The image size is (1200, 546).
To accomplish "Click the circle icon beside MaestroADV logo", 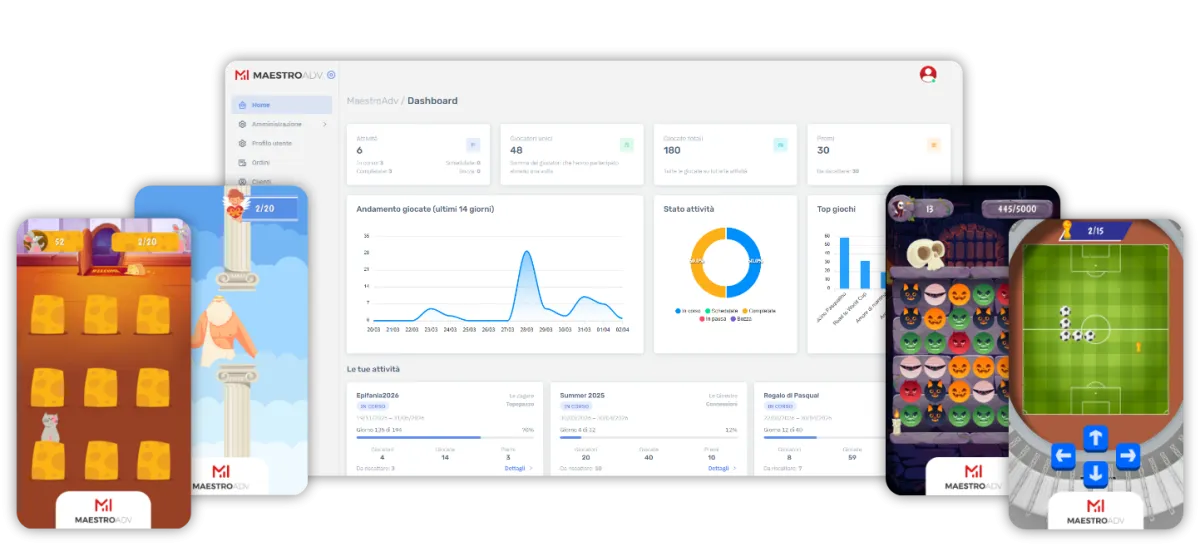I will pyautogui.click(x=331, y=75).
